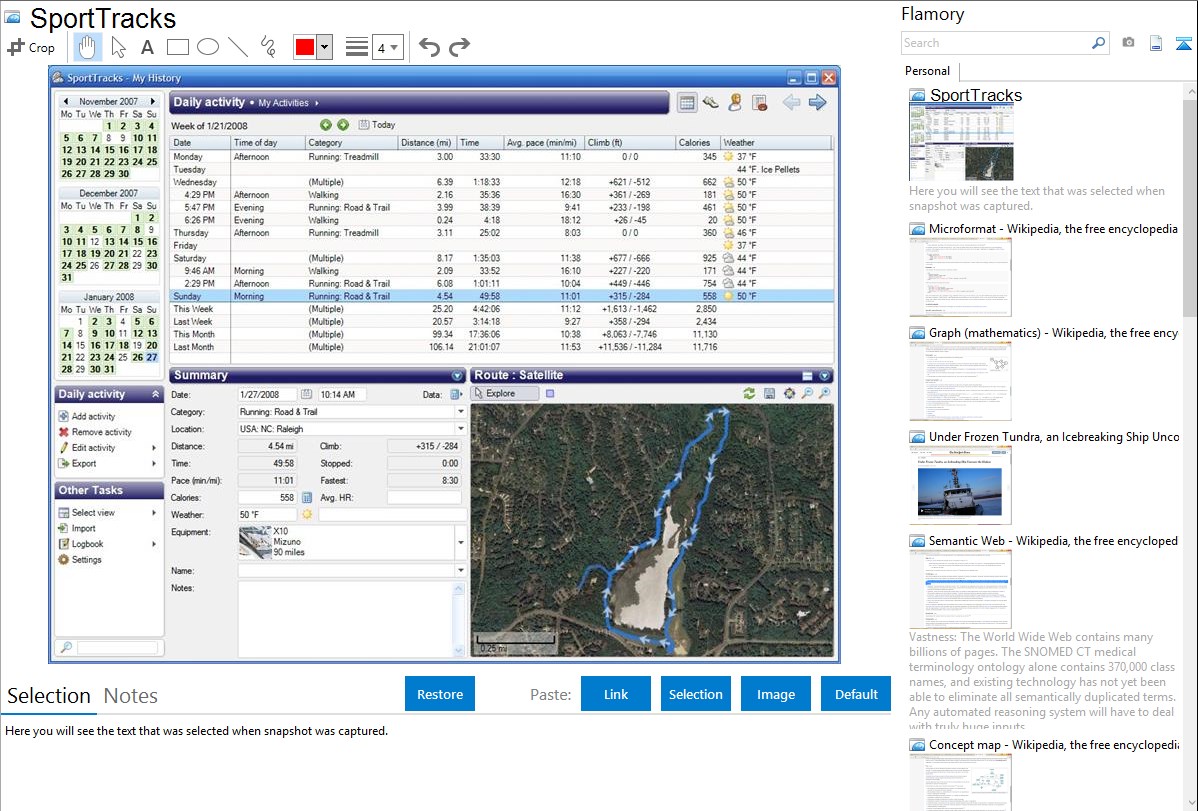Switch to the Notes tab
This screenshot has width=1198, height=811.
[x=131, y=696]
